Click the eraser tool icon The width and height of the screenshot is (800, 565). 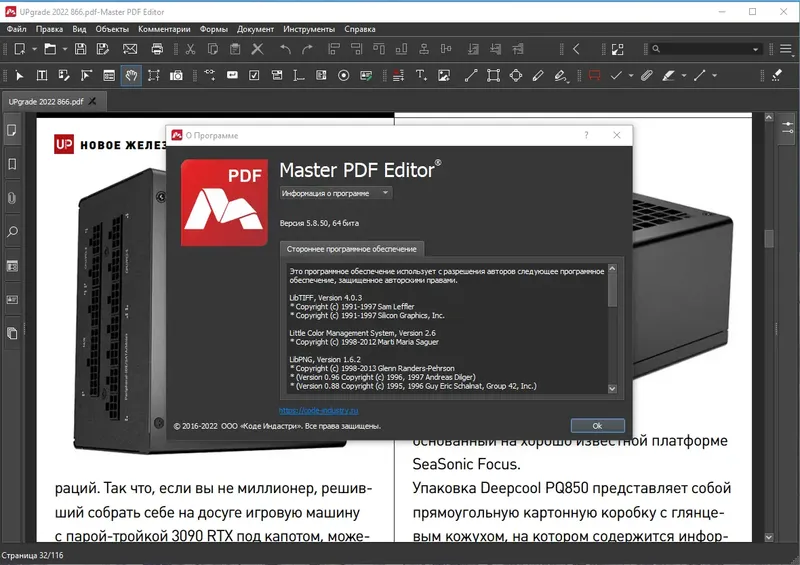pos(777,76)
